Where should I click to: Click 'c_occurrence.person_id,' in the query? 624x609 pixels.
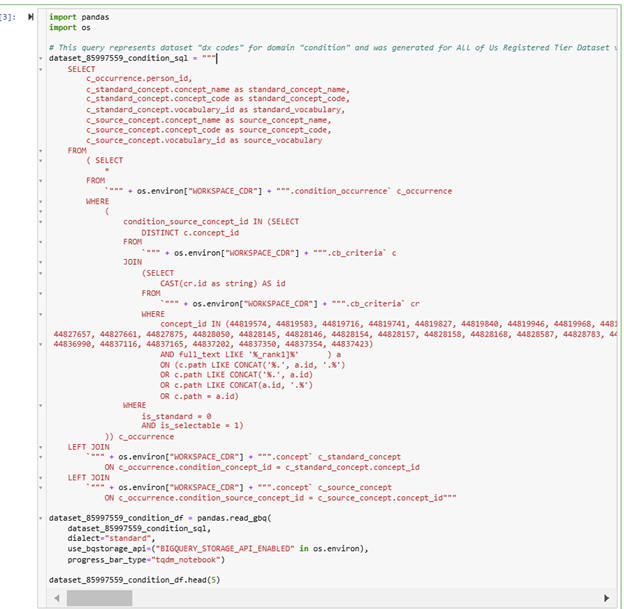point(139,78)
